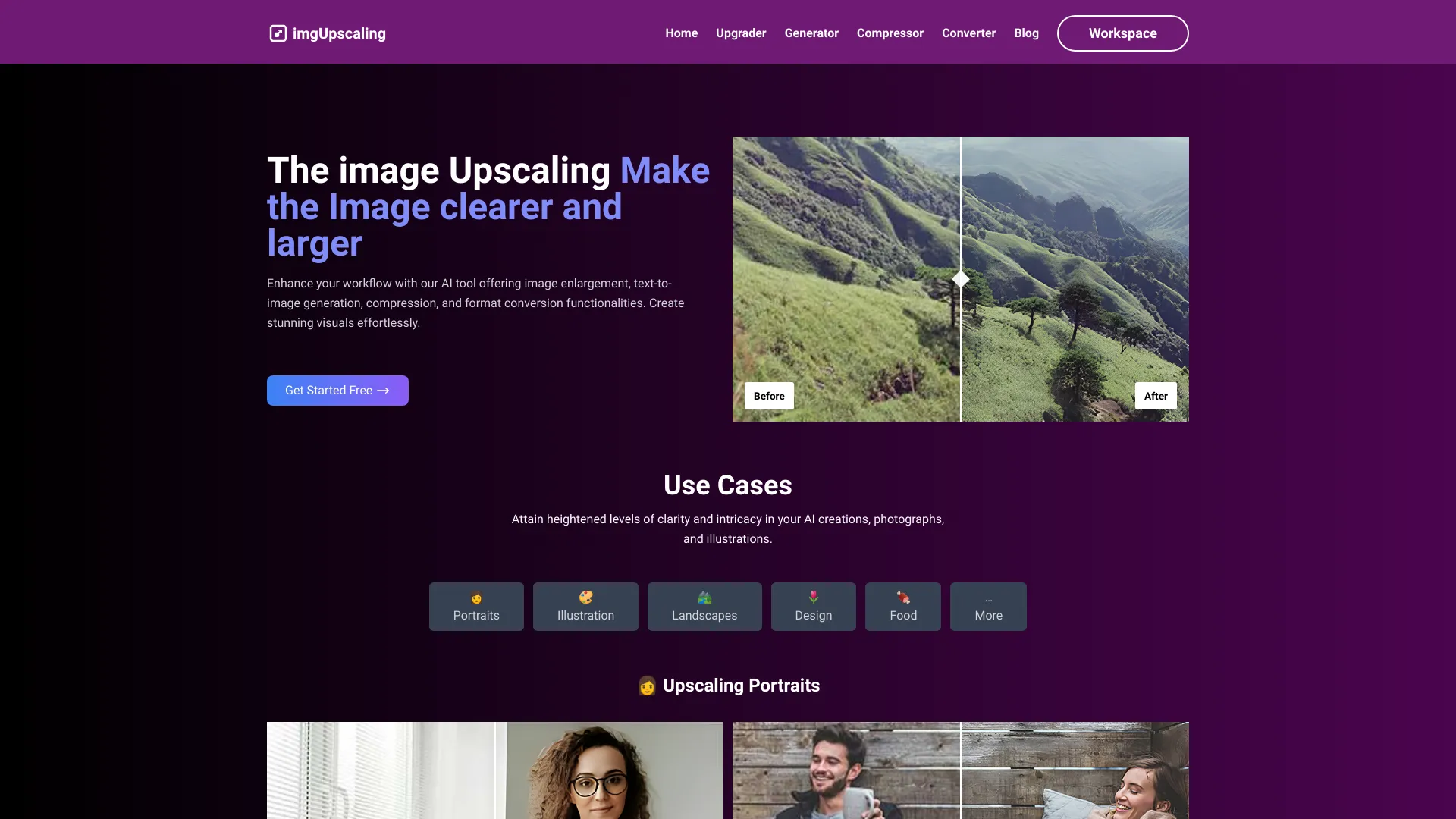Image resolution: width=1456 pixels, height=819 pixels.
Task: Click the Home navigation menu item
Action: point(681,33)
